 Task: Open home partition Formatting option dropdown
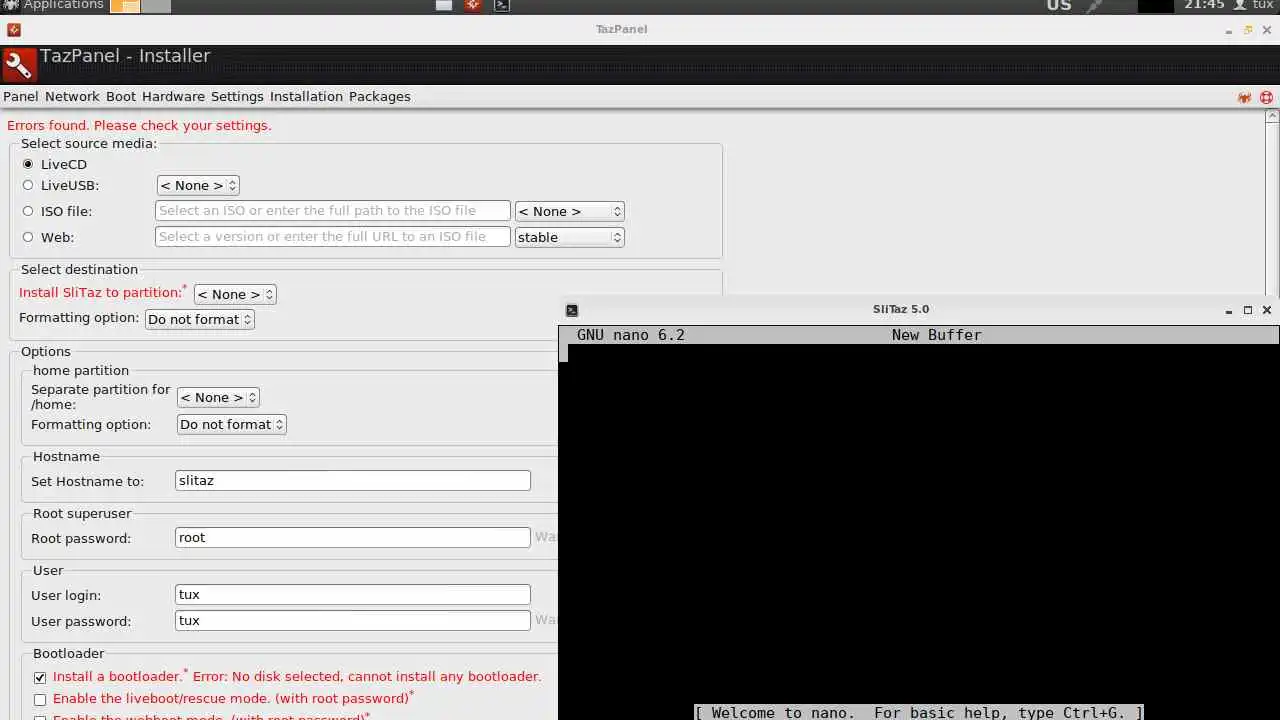coord(232,424)
